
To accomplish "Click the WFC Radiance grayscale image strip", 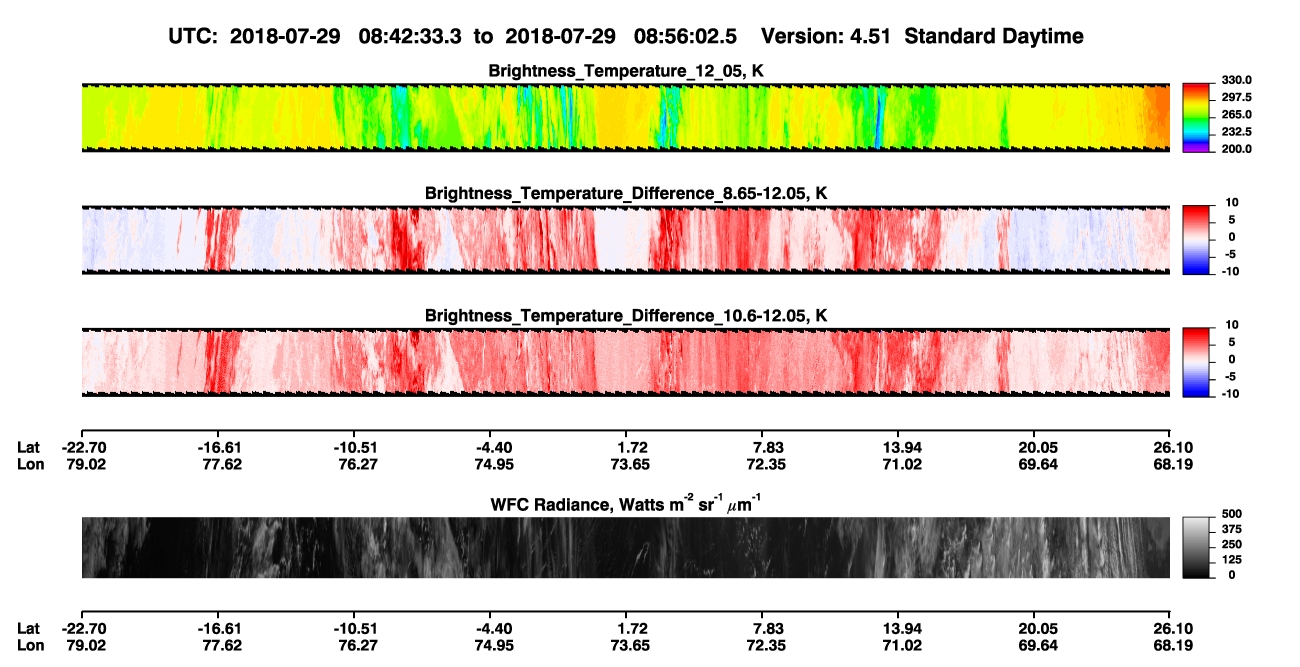I will click(625, 548).
